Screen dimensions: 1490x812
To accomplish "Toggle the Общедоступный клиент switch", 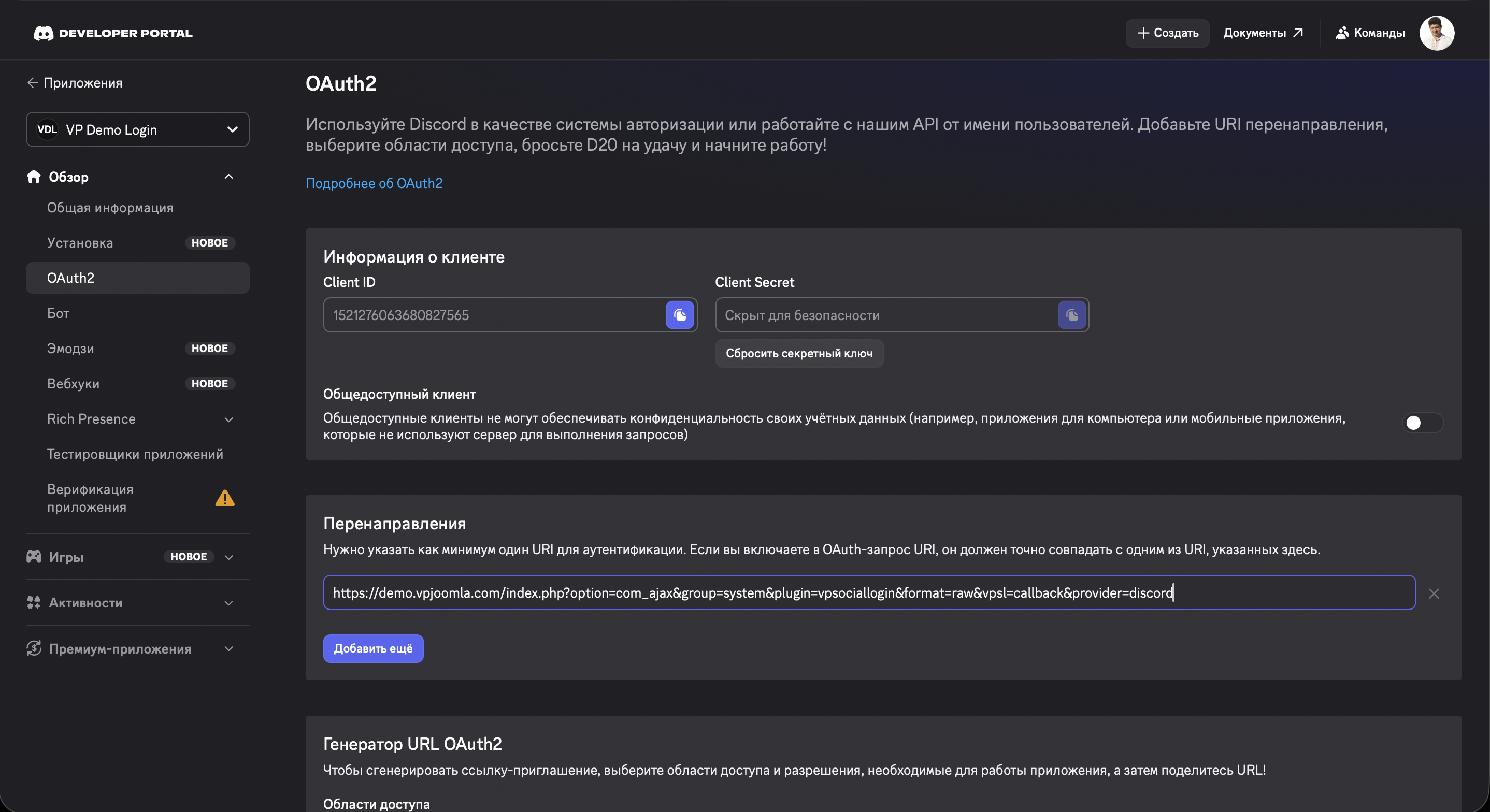I will point(1423,423).
